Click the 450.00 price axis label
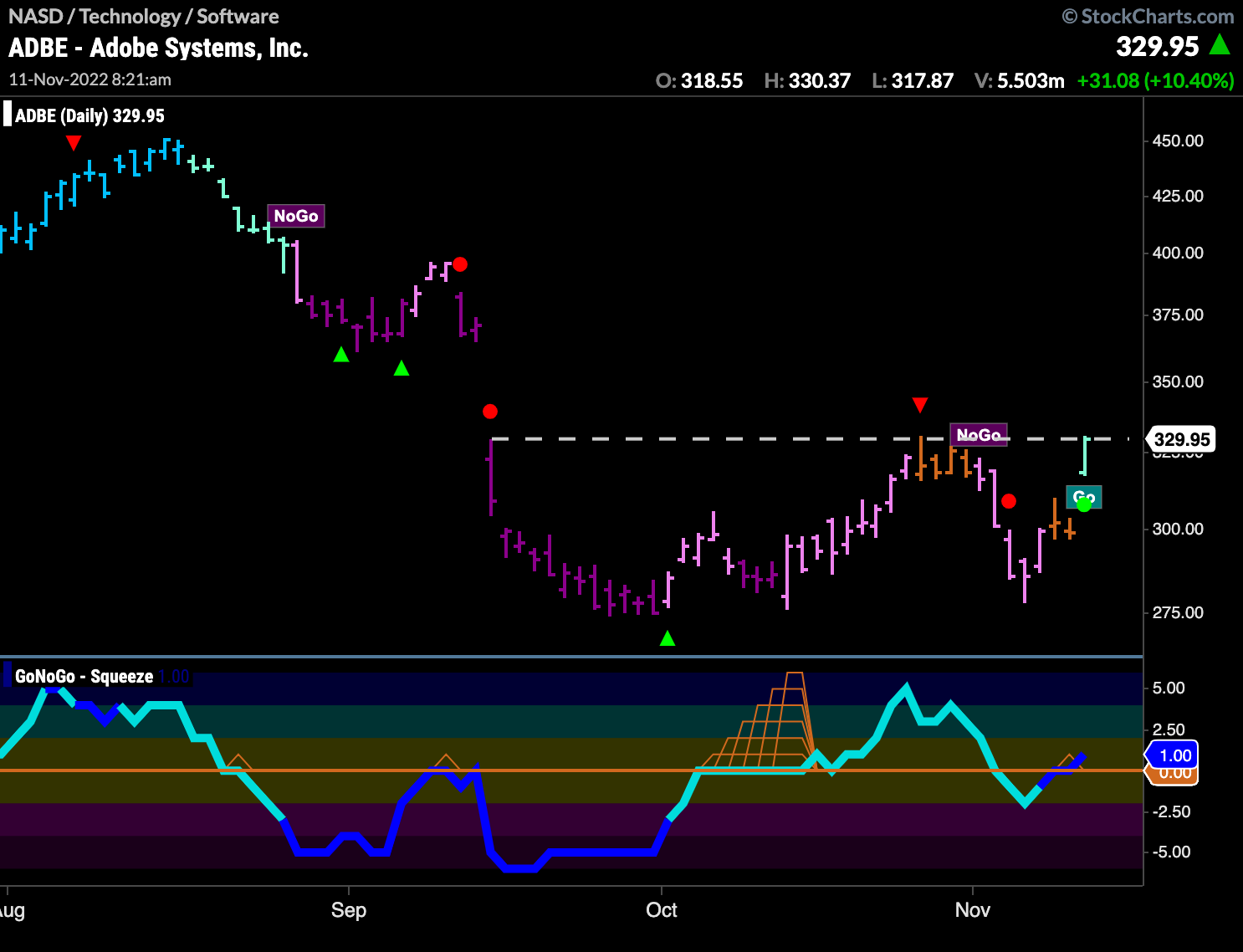The image size is (1243, 952). (x=1178, y=141)
